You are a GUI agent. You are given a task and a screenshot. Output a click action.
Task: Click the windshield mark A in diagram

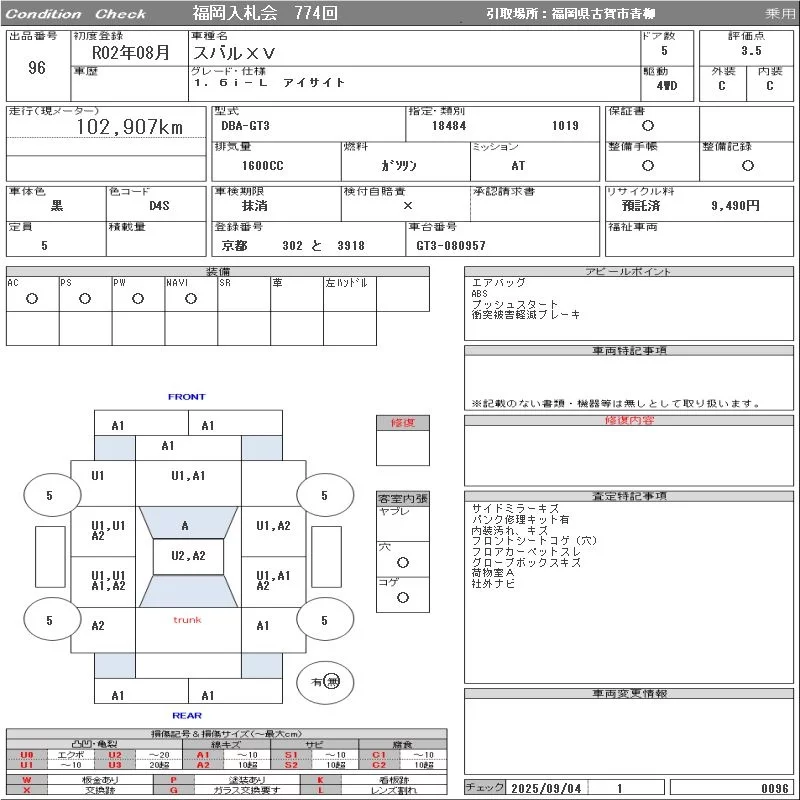[x=185, y=526]
